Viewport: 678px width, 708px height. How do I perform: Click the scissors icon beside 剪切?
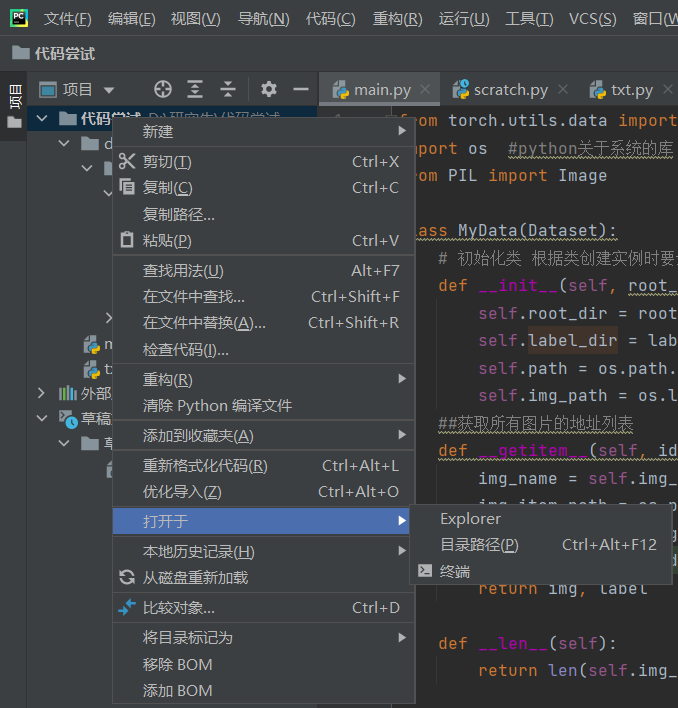[127, 161]
